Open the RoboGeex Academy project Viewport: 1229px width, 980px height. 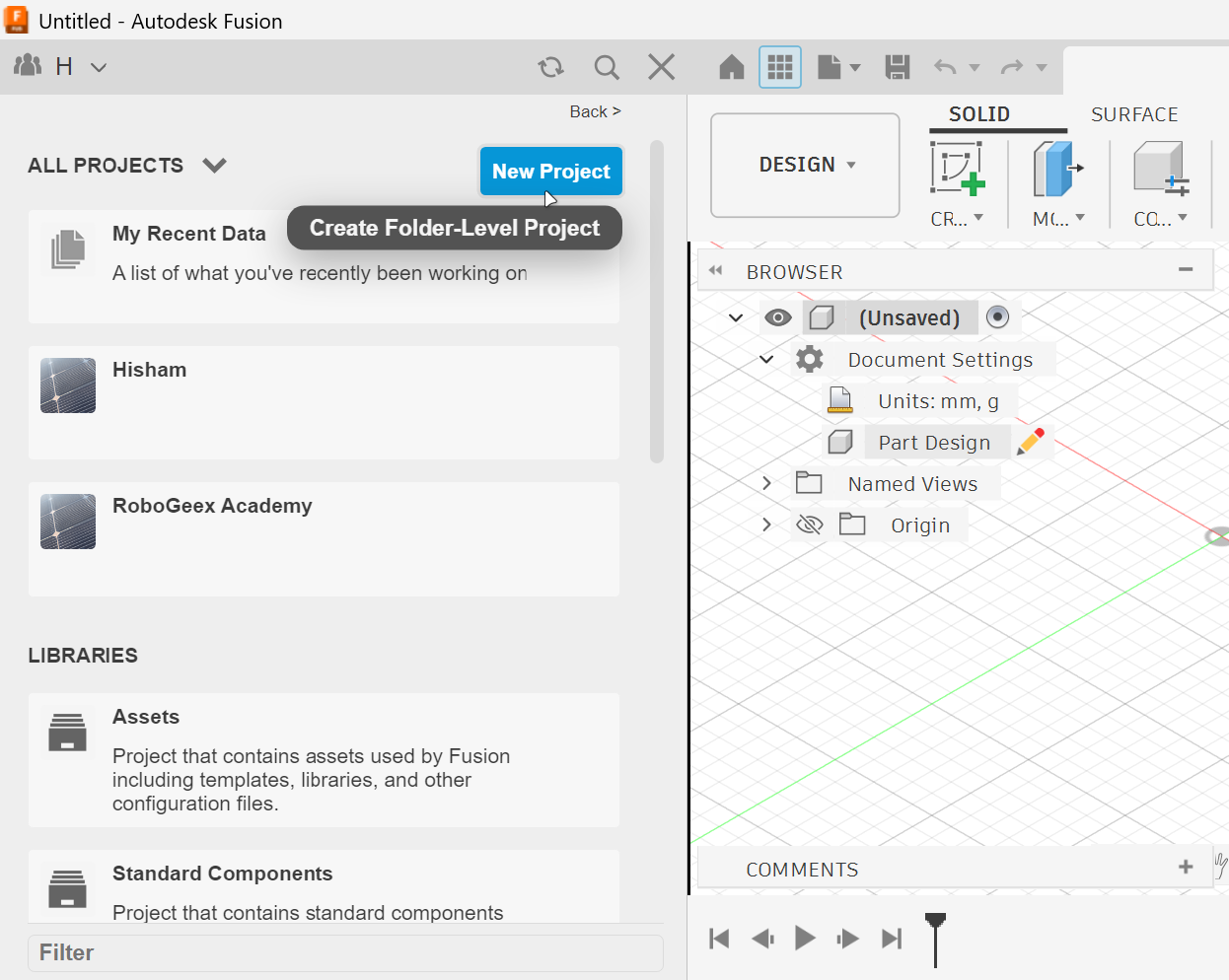click(324, 538)
